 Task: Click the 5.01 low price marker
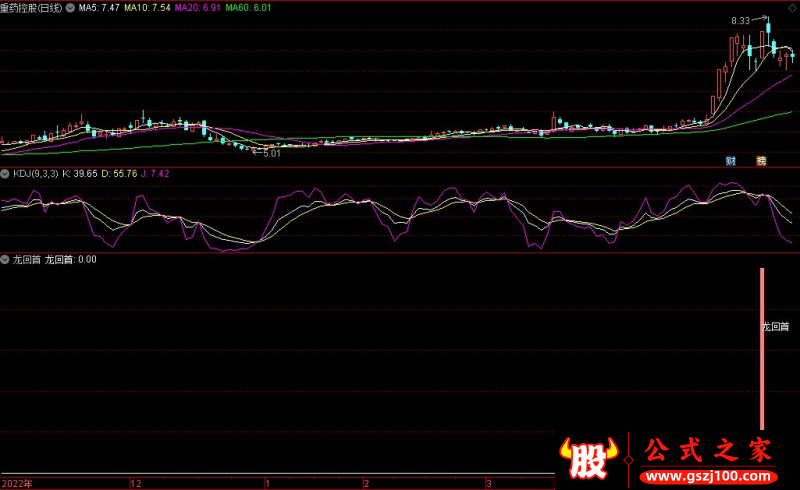pyautogui.click(x=271, y=154)
